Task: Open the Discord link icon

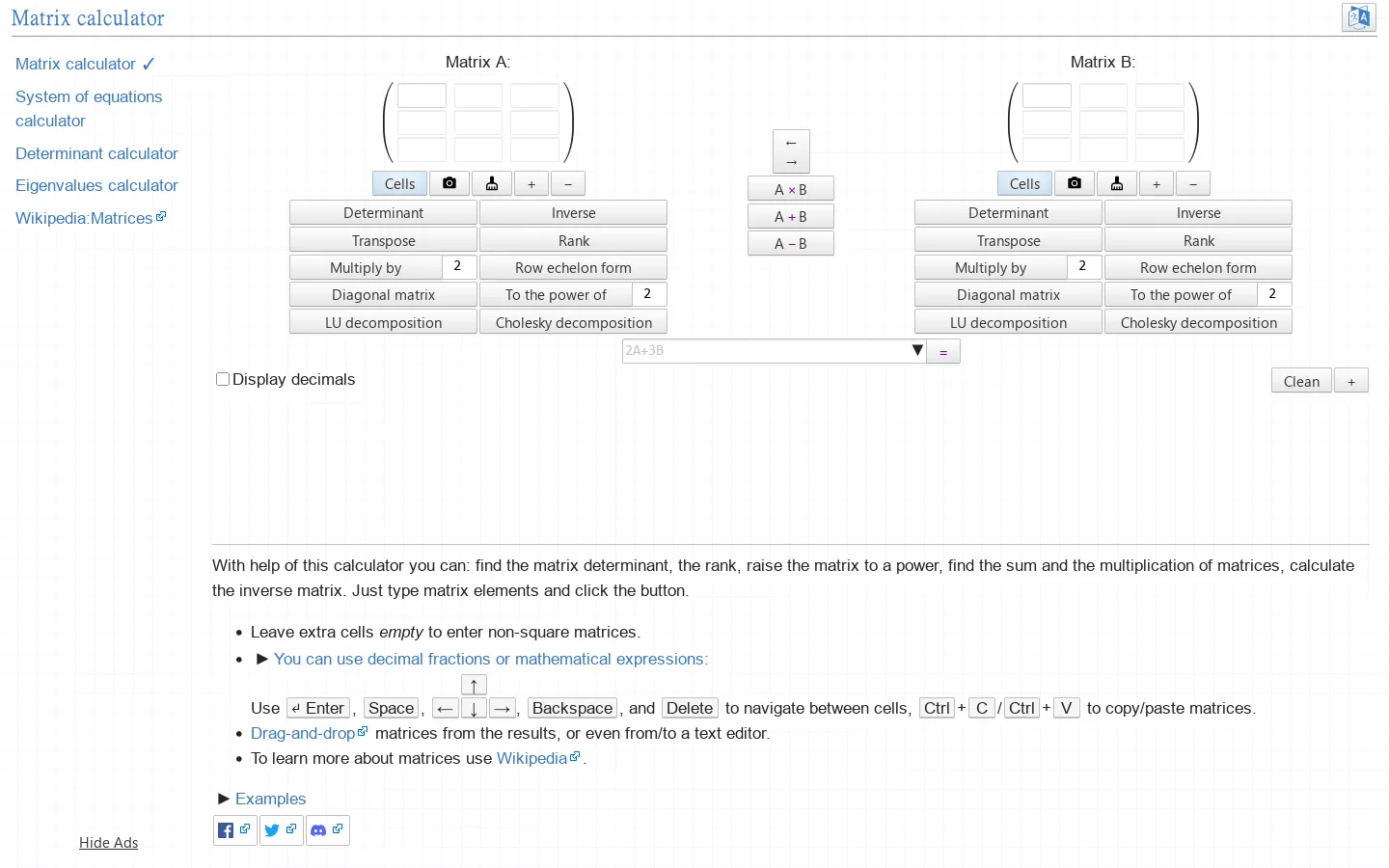Action: coord(328,830)
